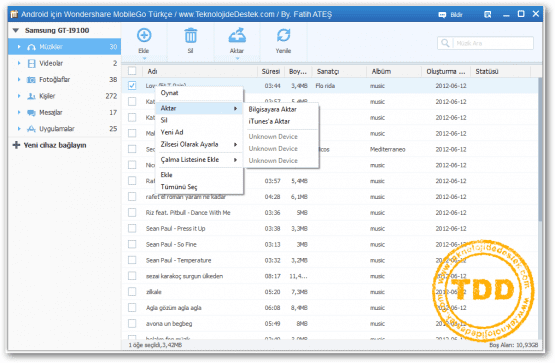Choose Tümünü Seç in the context menu
This screenshot has height=363, width=555.
click(199, 187)
